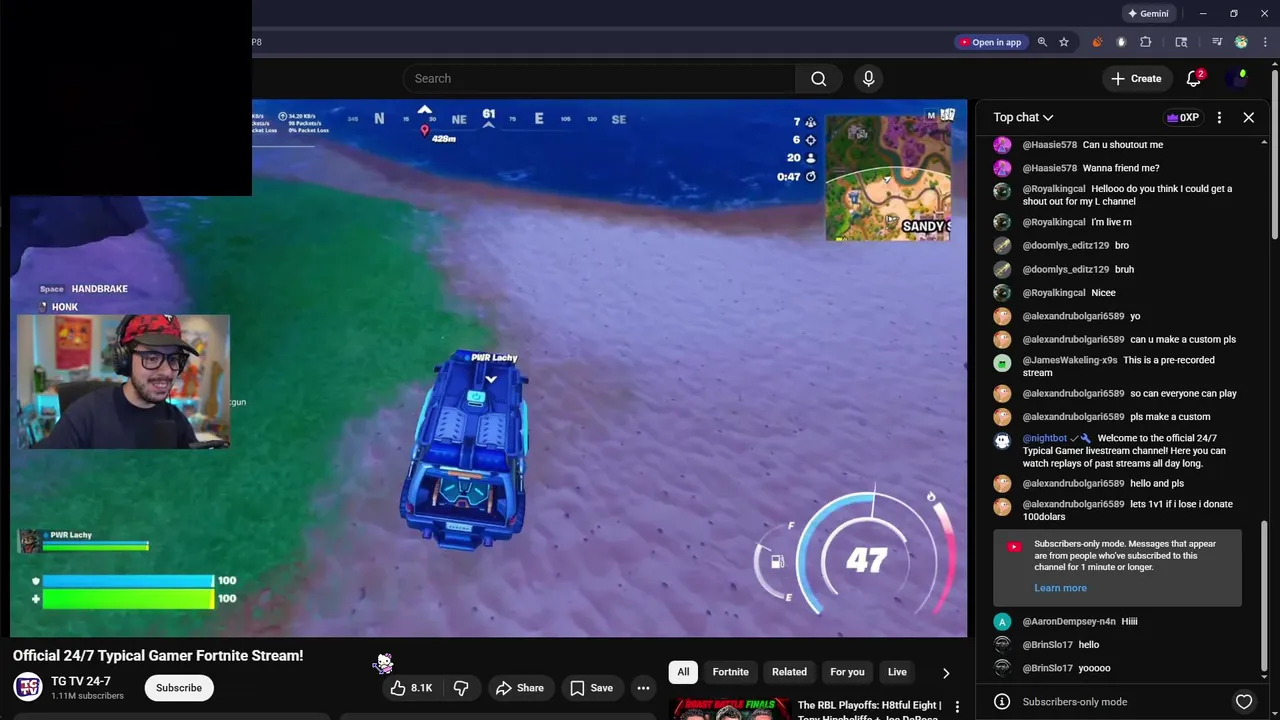Click the streamer webcam overlay in the video
Screen dimensions: 1280x720
pyautogui.click(x=123, y=382)
